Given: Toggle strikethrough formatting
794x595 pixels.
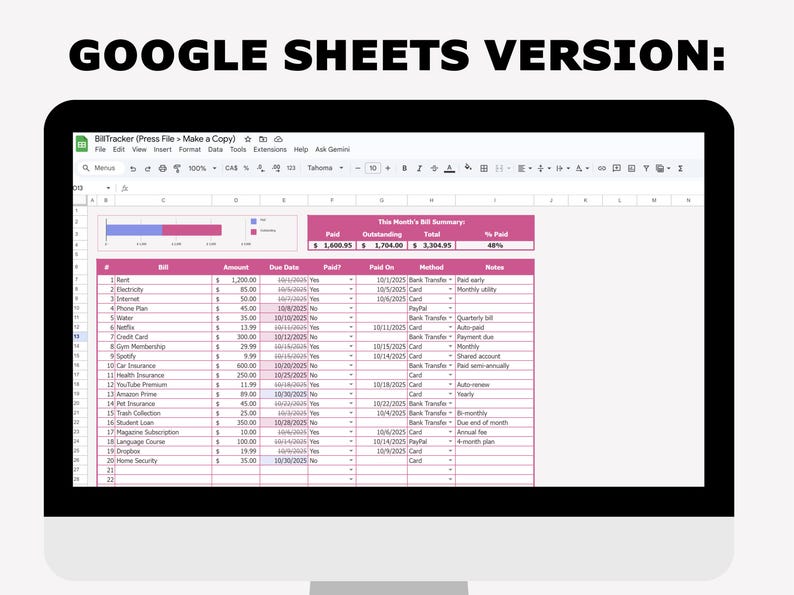Looking at the screenshot, I should click(x=434, y=168).
